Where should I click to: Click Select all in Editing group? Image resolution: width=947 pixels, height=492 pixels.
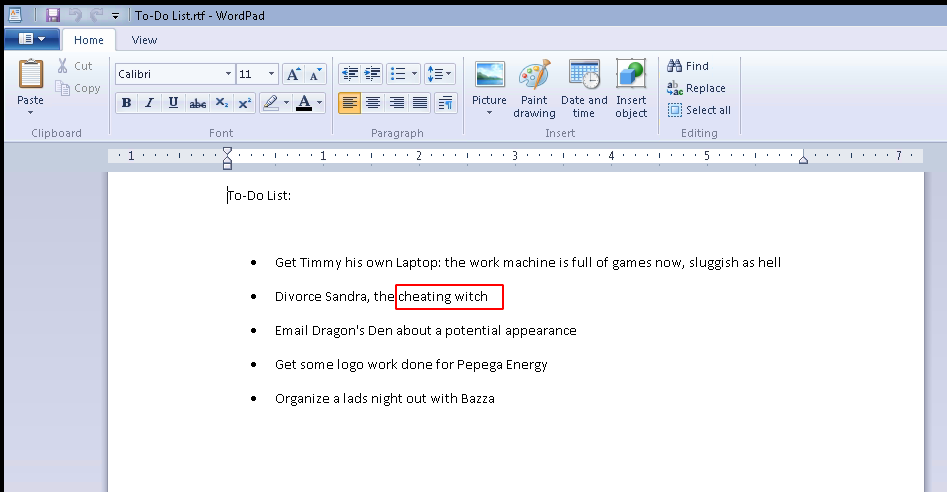tap(699, 110)
